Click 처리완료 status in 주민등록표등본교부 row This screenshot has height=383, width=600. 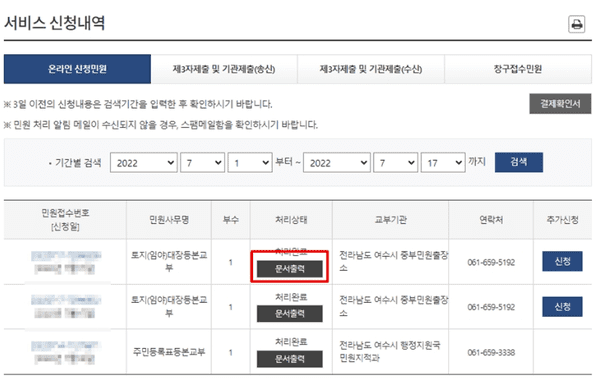291,342
